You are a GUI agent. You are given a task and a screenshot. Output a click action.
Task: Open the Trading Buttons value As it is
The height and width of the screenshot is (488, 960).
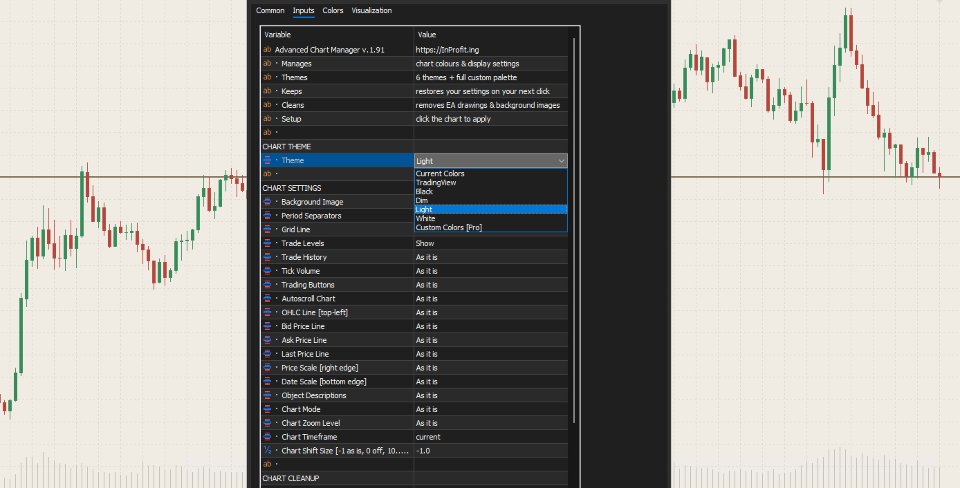pos(490,285)
